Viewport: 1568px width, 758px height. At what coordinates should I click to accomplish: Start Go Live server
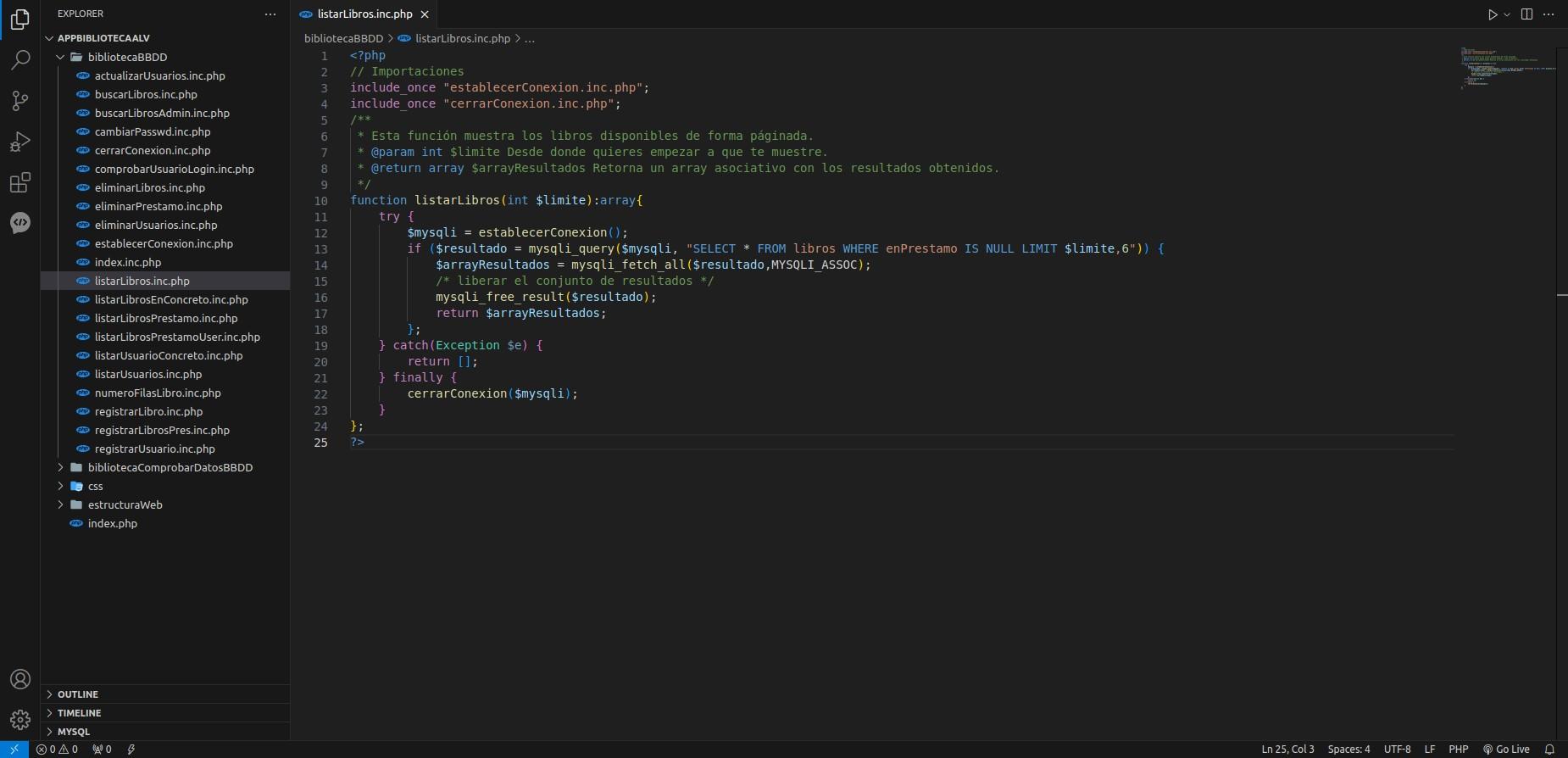coord(1506,750)
